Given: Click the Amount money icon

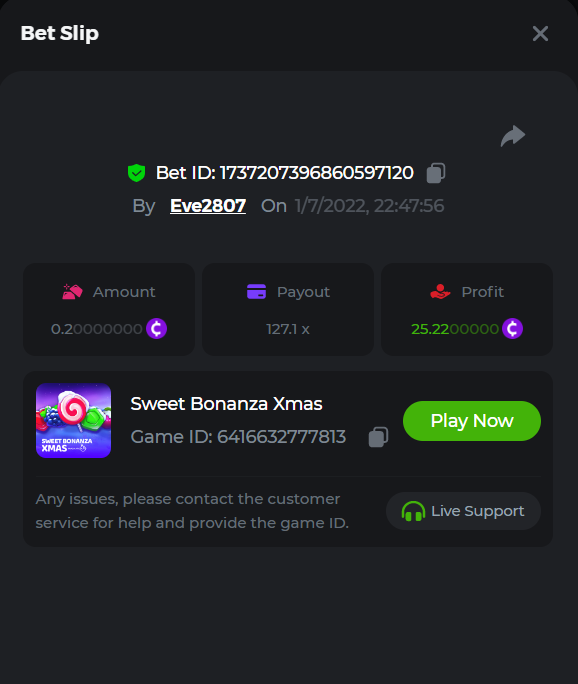Looking at the screenshot, I should pyautogui.click(x=72, y=291).
